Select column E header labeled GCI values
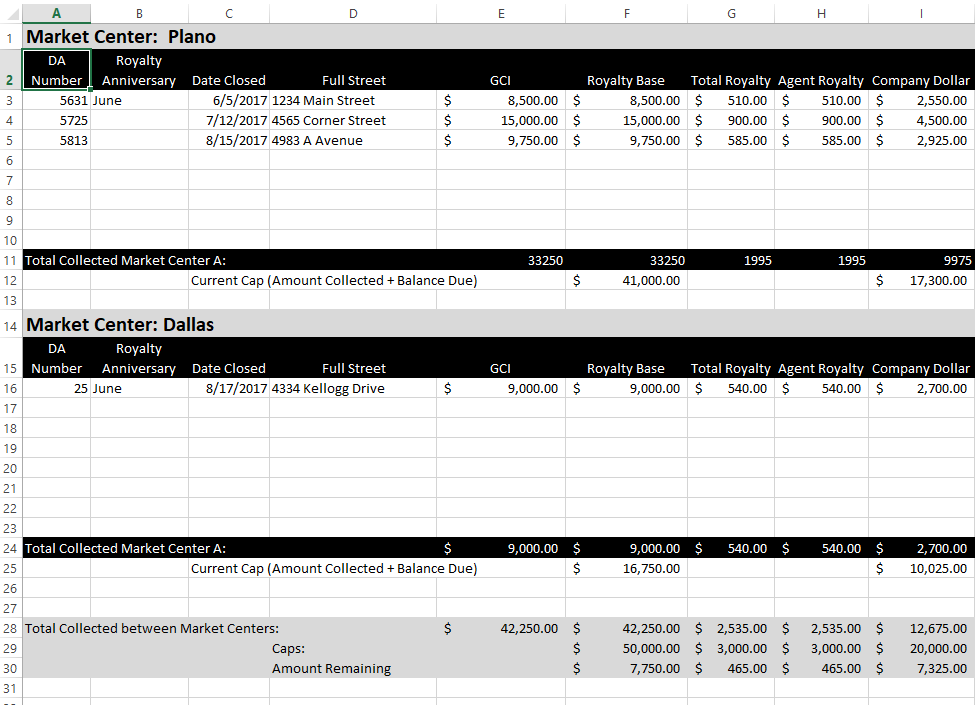 point(500,13)
